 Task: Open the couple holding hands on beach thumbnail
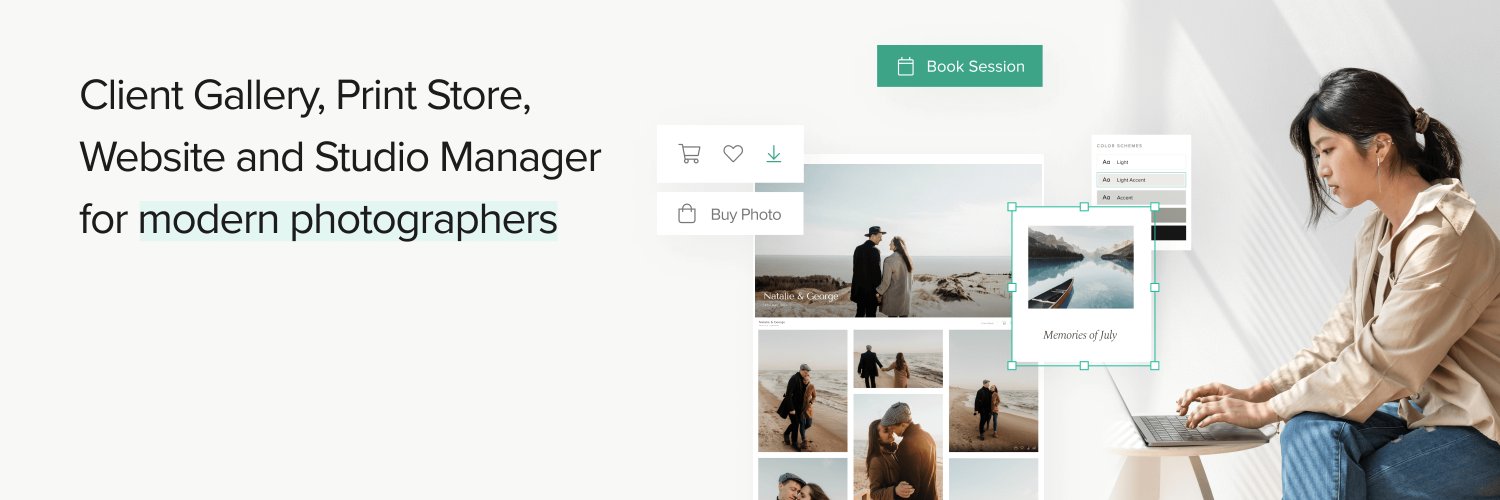(898, 359)
